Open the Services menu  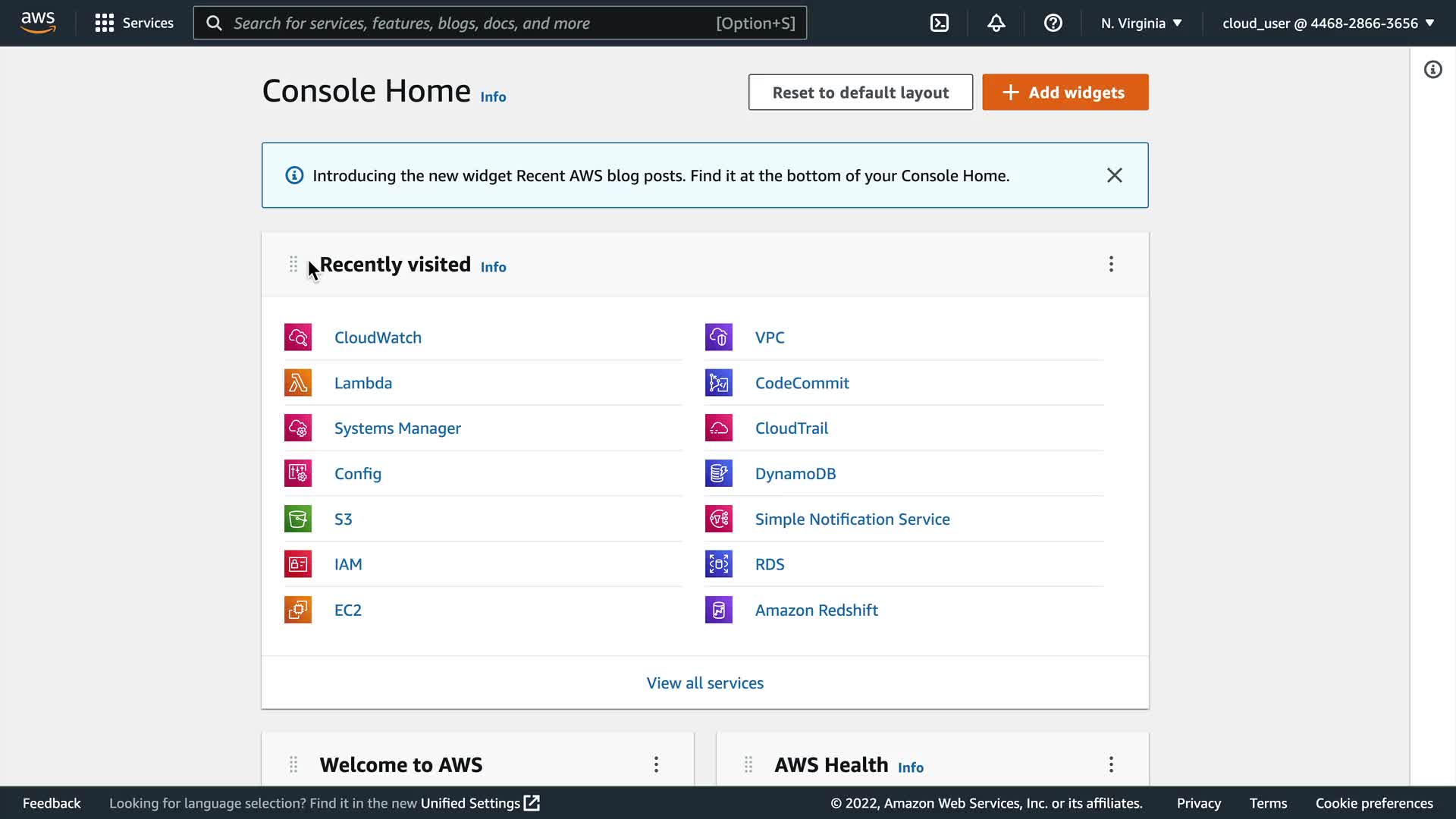(134, 23)
